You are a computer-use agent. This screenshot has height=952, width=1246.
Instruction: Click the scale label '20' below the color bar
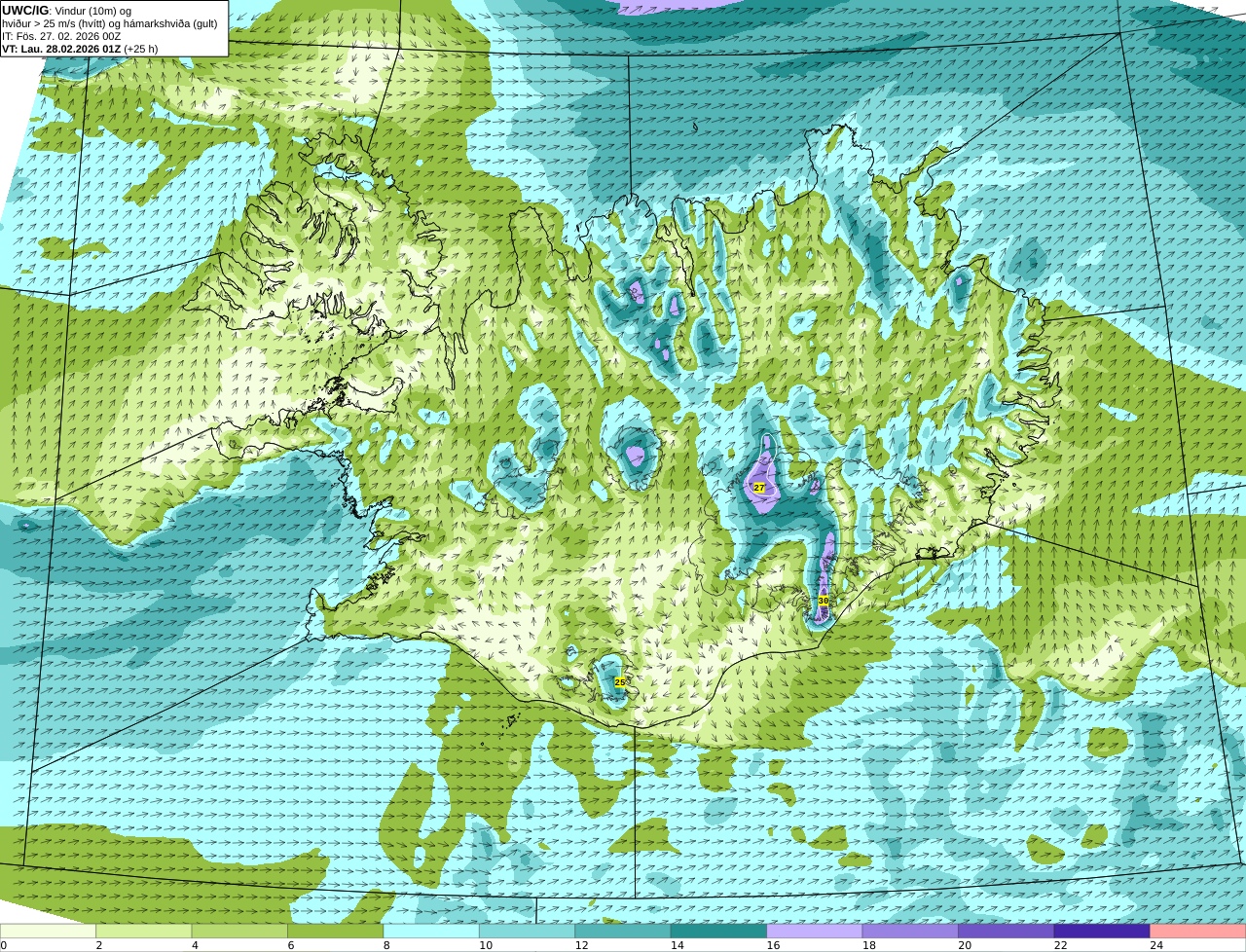pos(965,944)
